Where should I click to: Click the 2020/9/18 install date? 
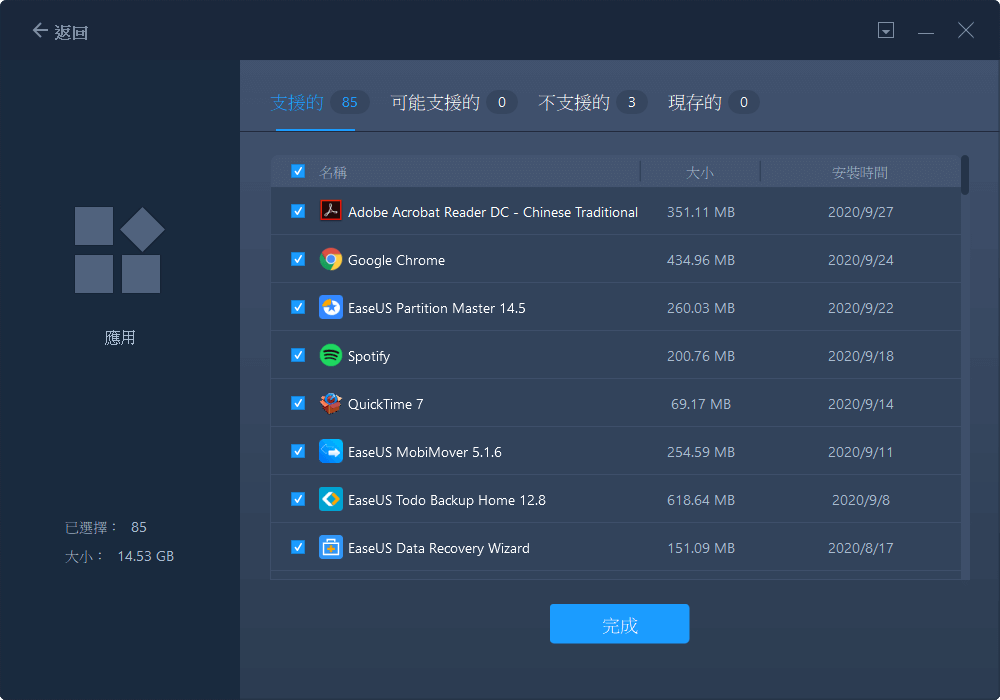click(x=860, y=356)
